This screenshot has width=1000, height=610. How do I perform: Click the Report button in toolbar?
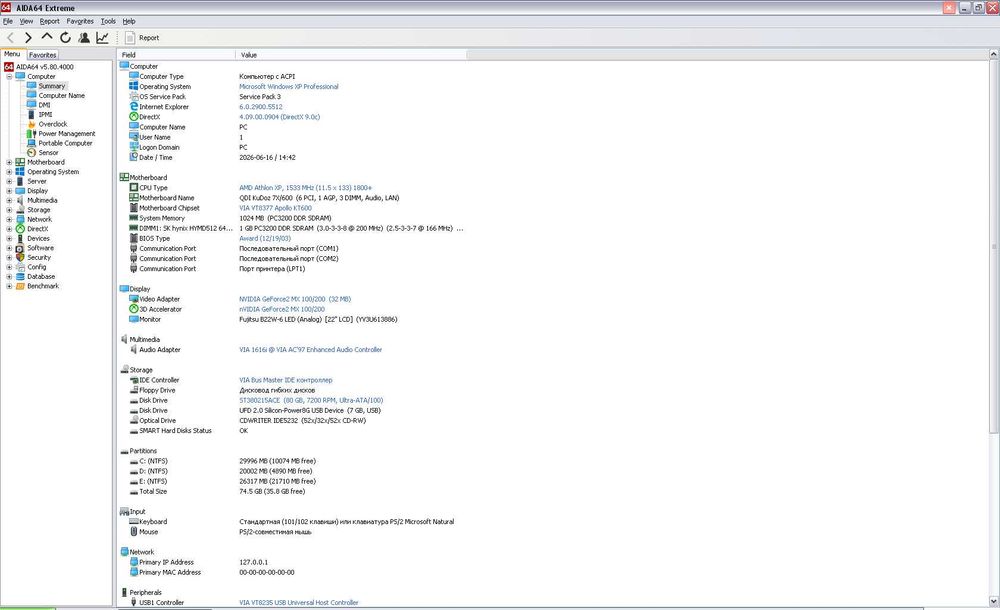(142, 38)
